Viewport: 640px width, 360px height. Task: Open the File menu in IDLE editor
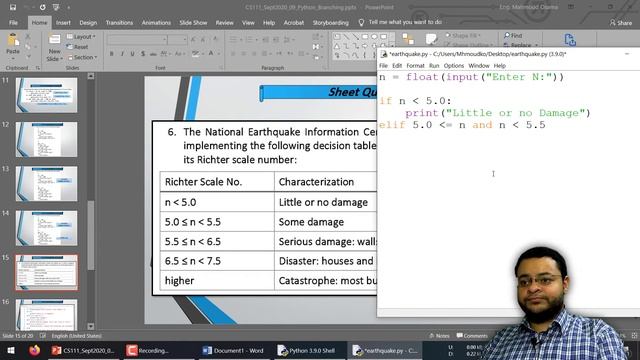click(x=383, y=66)
